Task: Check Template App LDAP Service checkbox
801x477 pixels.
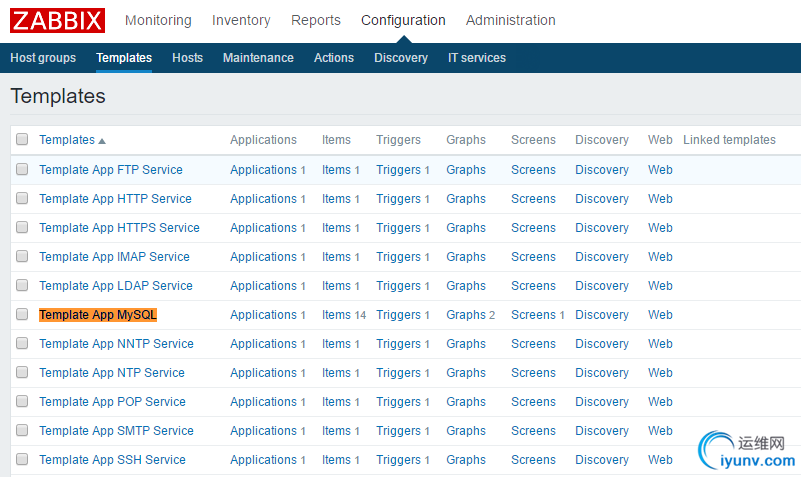Action: point(22,285)
